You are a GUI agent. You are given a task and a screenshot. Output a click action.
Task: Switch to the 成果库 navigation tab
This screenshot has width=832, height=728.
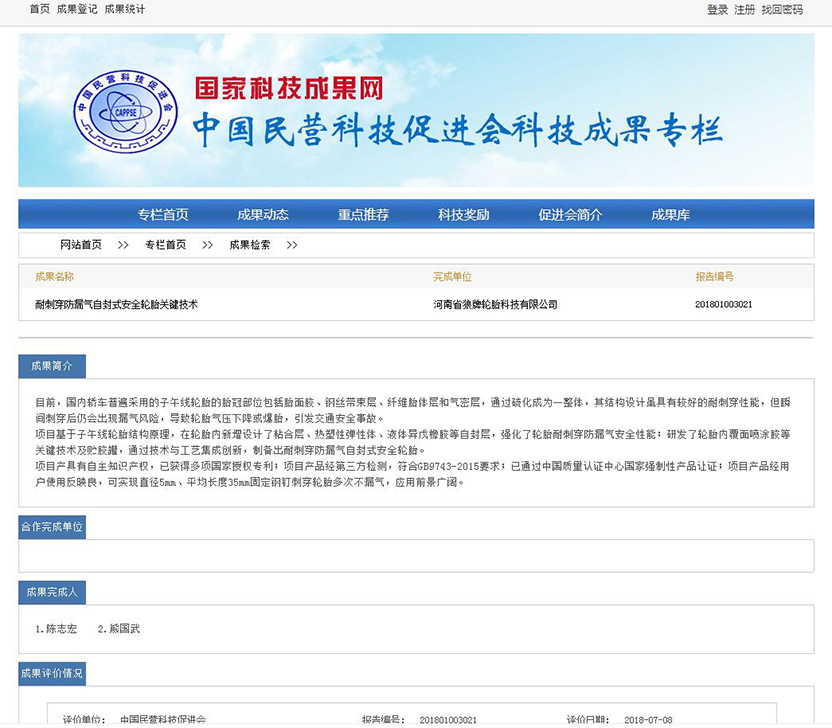coord(670,215)
